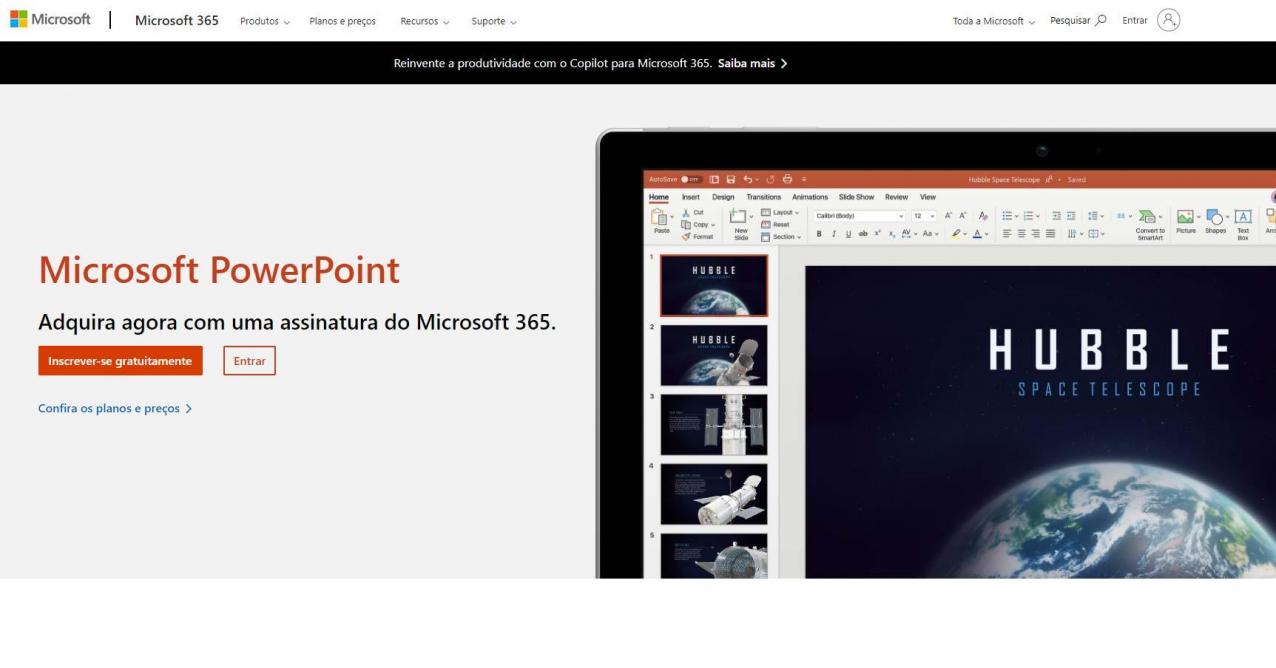Click the Print icon in Quick Access
Viewport: 1276px width, 668px height.
click(x=787, y=179)
